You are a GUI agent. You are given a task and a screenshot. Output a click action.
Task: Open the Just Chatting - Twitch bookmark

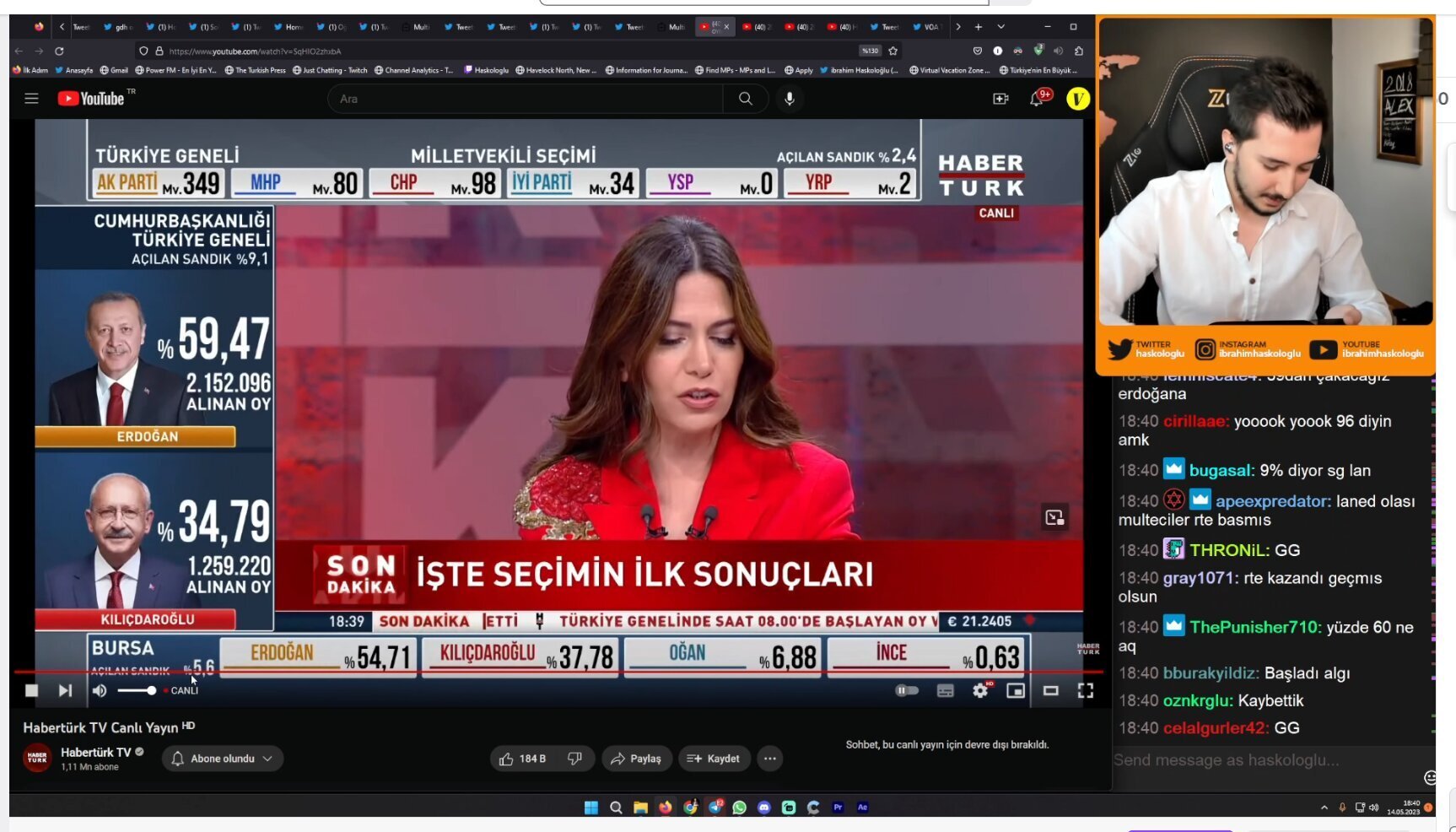coord(330,70)
